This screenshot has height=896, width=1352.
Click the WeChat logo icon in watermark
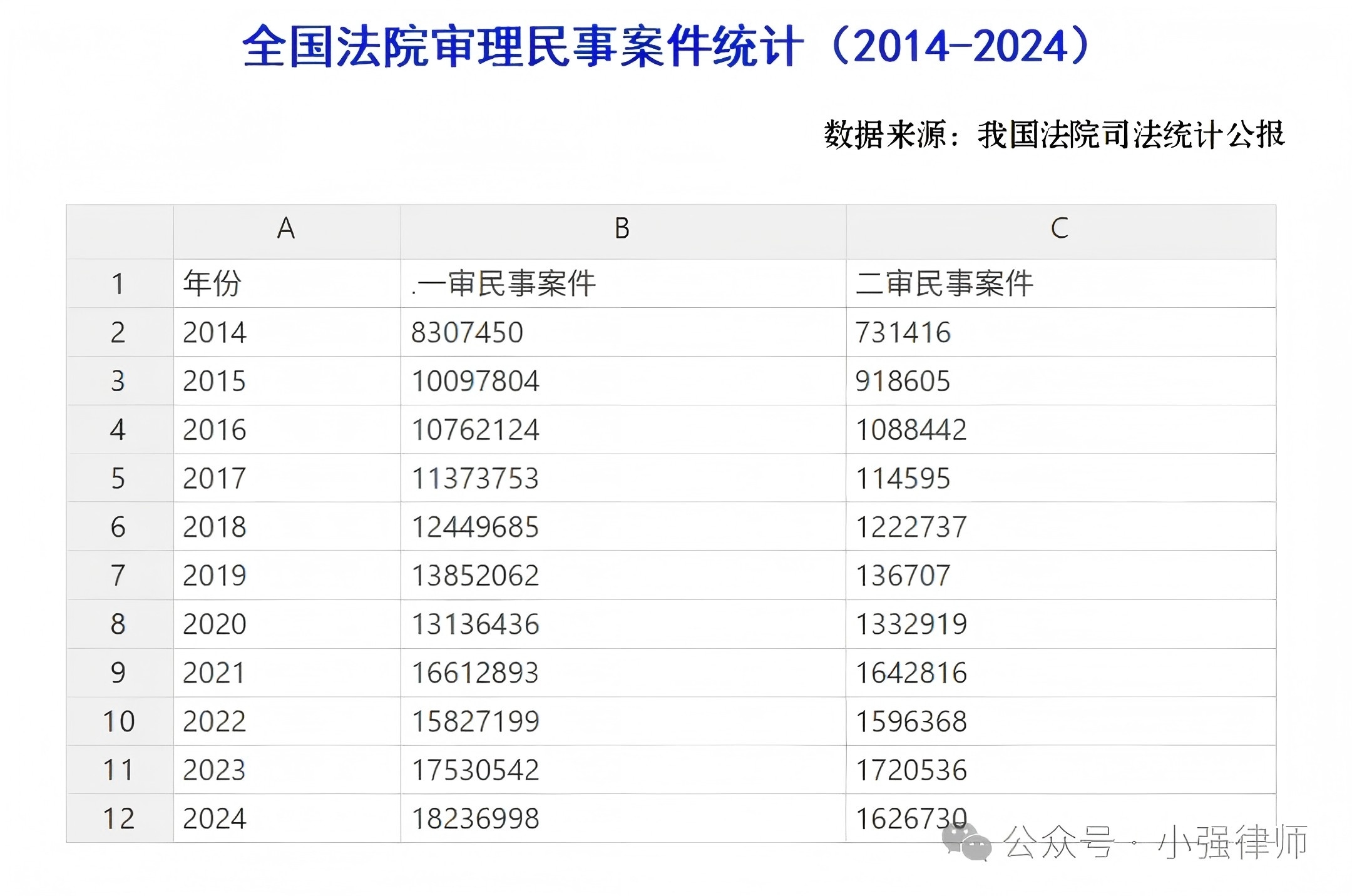(x=966, y=842)
